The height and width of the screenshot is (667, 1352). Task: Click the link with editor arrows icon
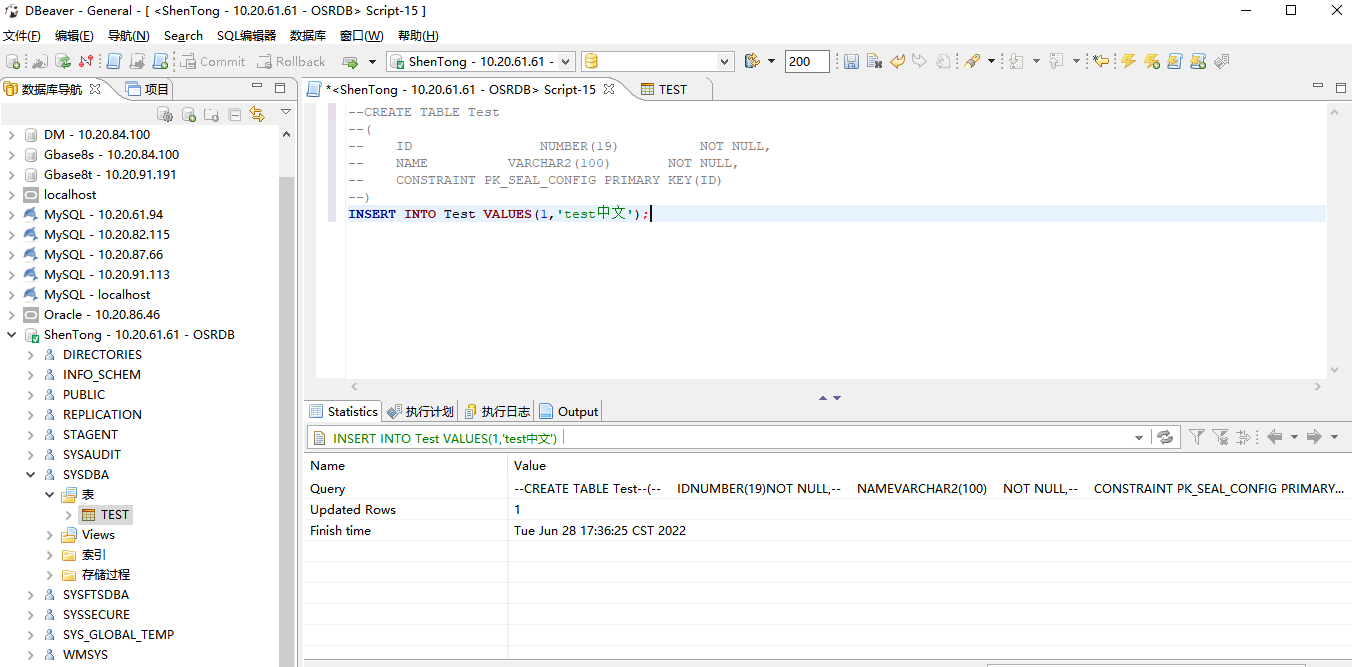257,114
